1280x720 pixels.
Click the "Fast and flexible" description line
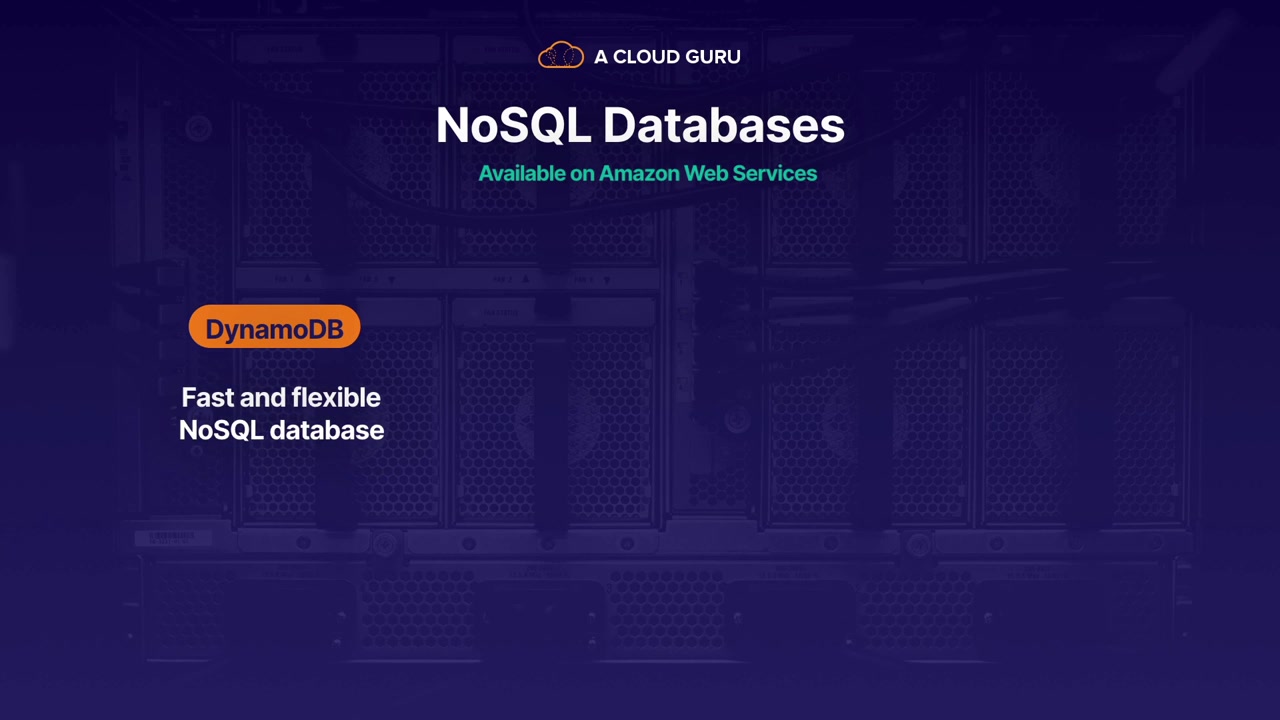click(x=281, y=397)
